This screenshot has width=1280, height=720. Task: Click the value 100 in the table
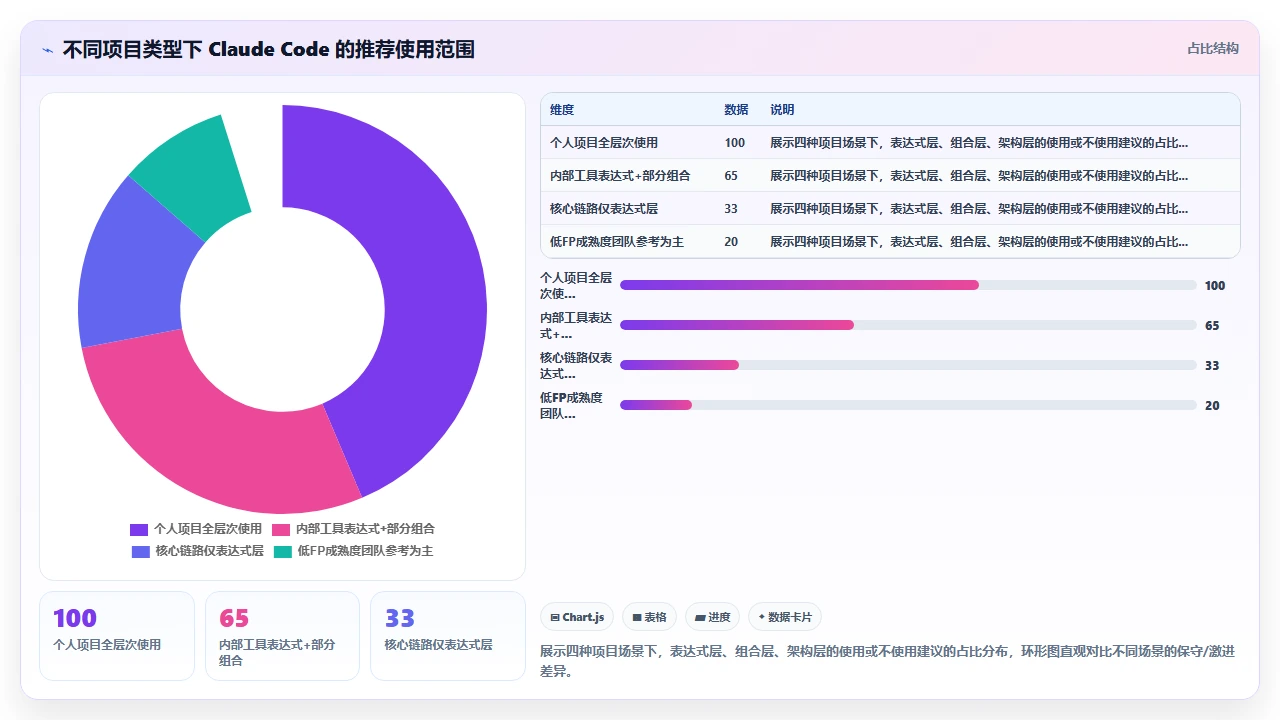coord(735,143)
